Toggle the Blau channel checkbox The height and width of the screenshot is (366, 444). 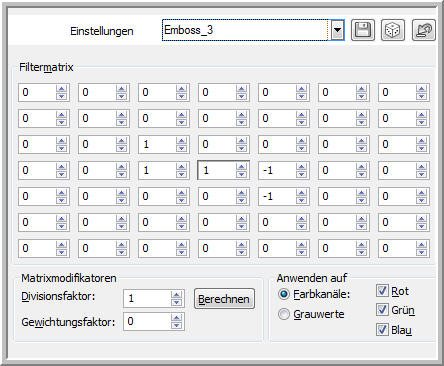[382, 329]
